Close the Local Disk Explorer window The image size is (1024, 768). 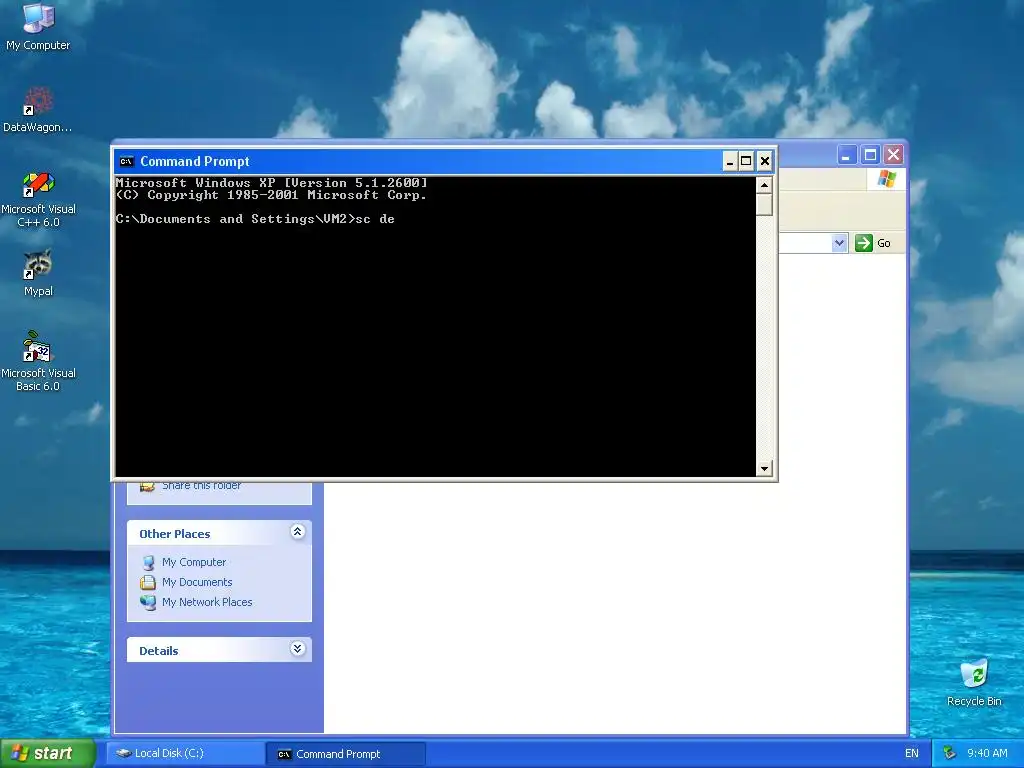click(893, 155)
